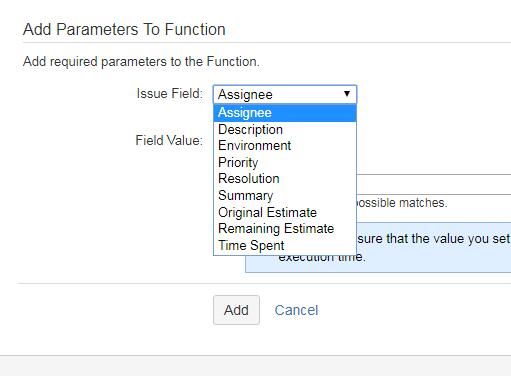Click the Field Value input box
This screenshot has height=376, width=511.
coord(433,184)
